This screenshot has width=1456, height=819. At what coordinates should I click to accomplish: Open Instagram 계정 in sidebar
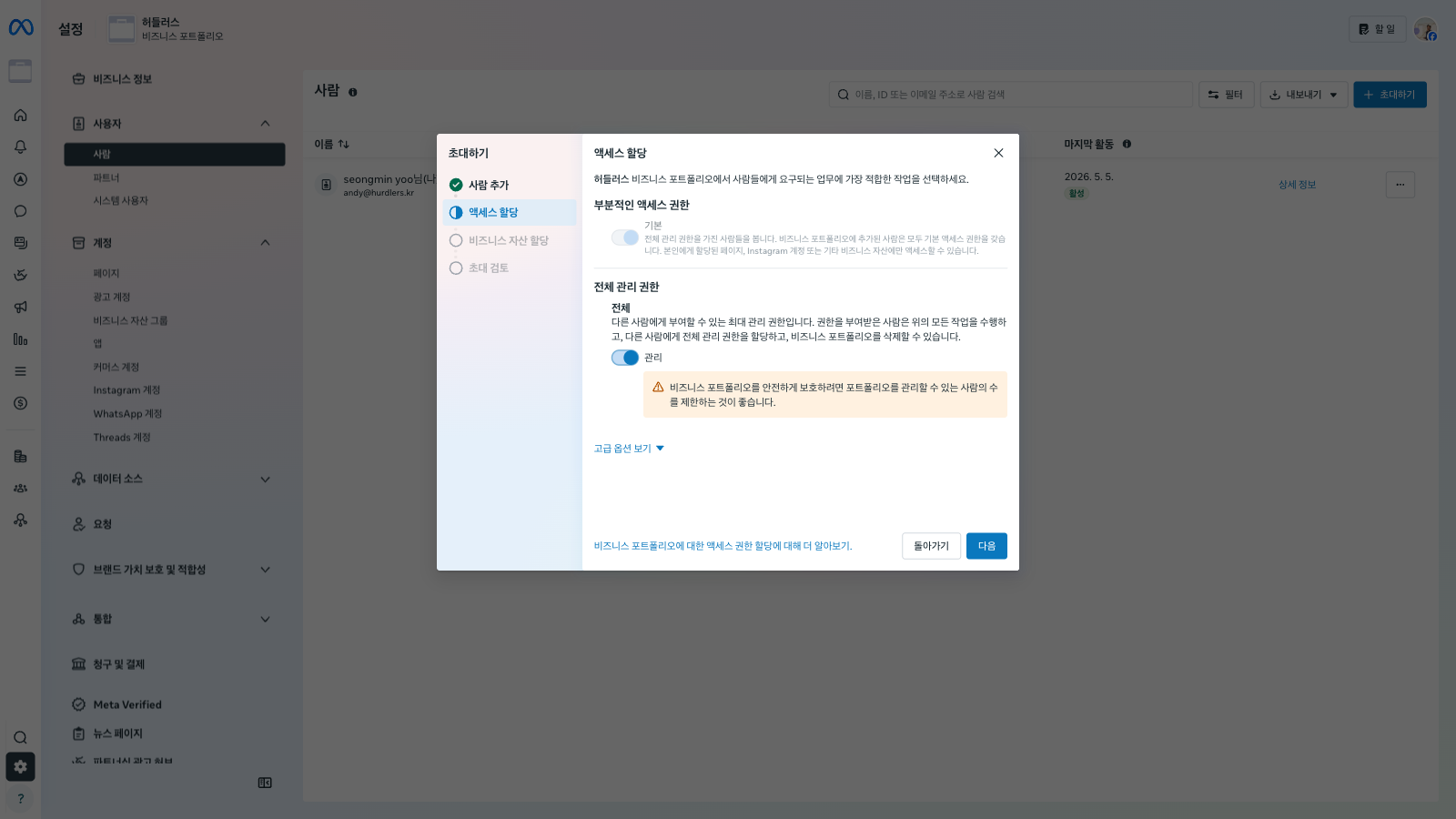click(x=126, y=390)
